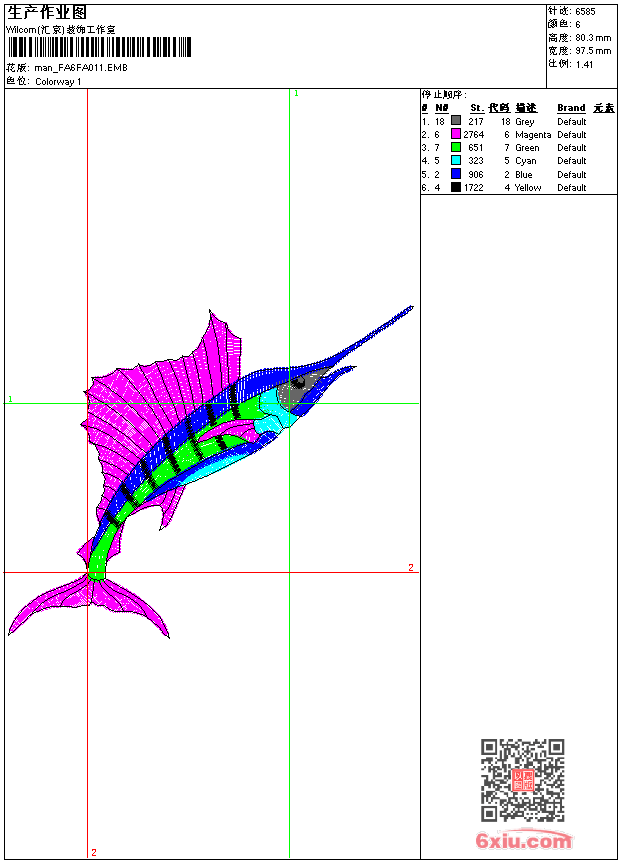Click the 生产作业图 title heading
620x860 pixels.
click(47, 12)
